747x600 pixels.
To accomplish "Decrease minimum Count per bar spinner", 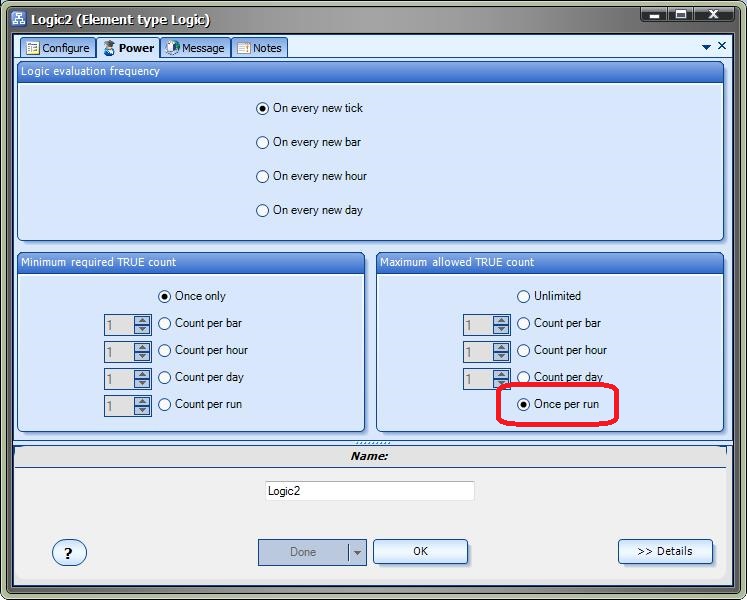I will point(142,329).
